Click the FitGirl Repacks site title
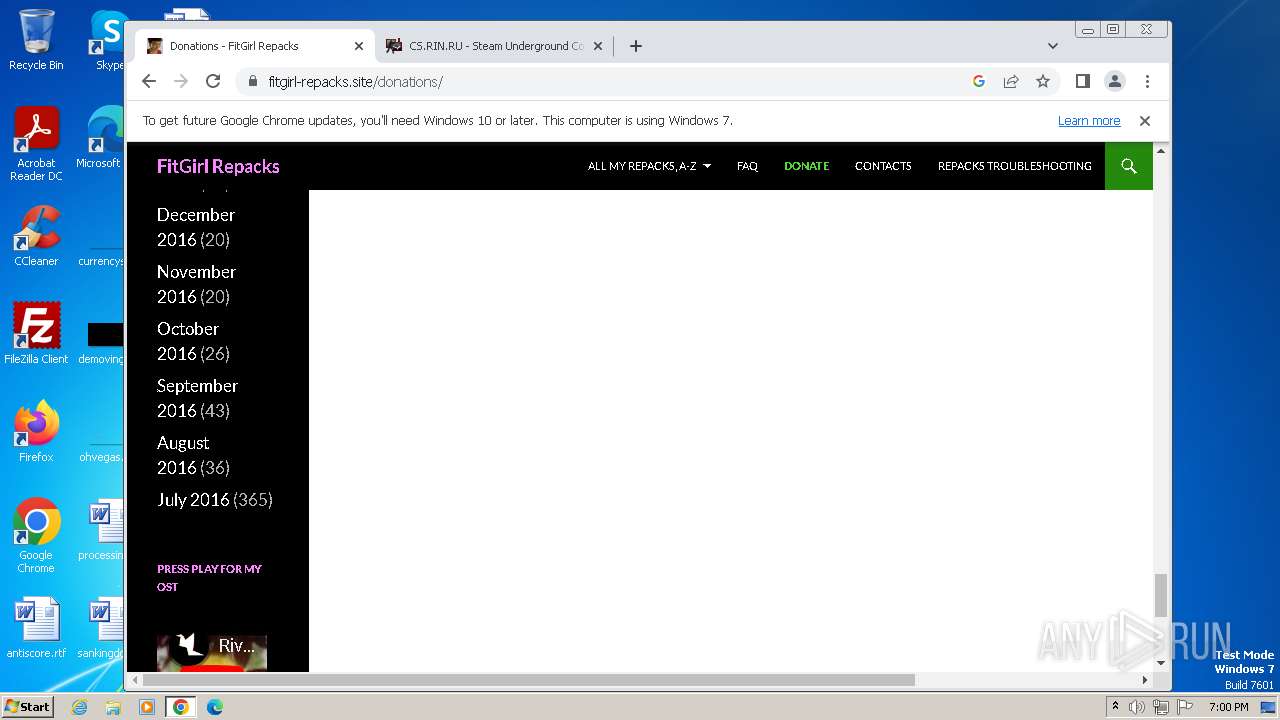 click(x=218, y=166)
